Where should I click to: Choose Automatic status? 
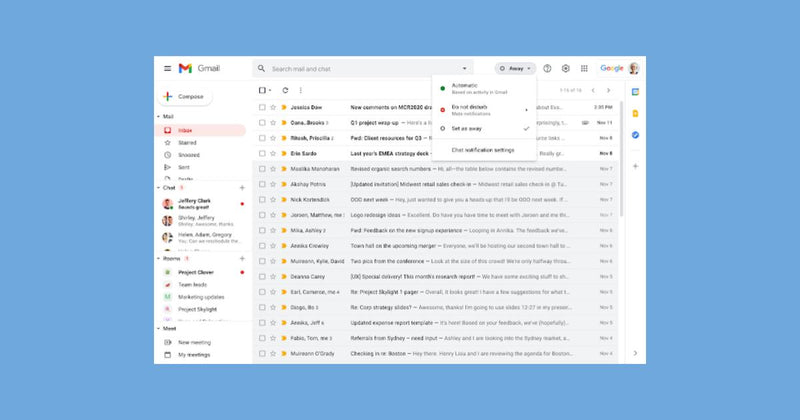coord(484,88)
